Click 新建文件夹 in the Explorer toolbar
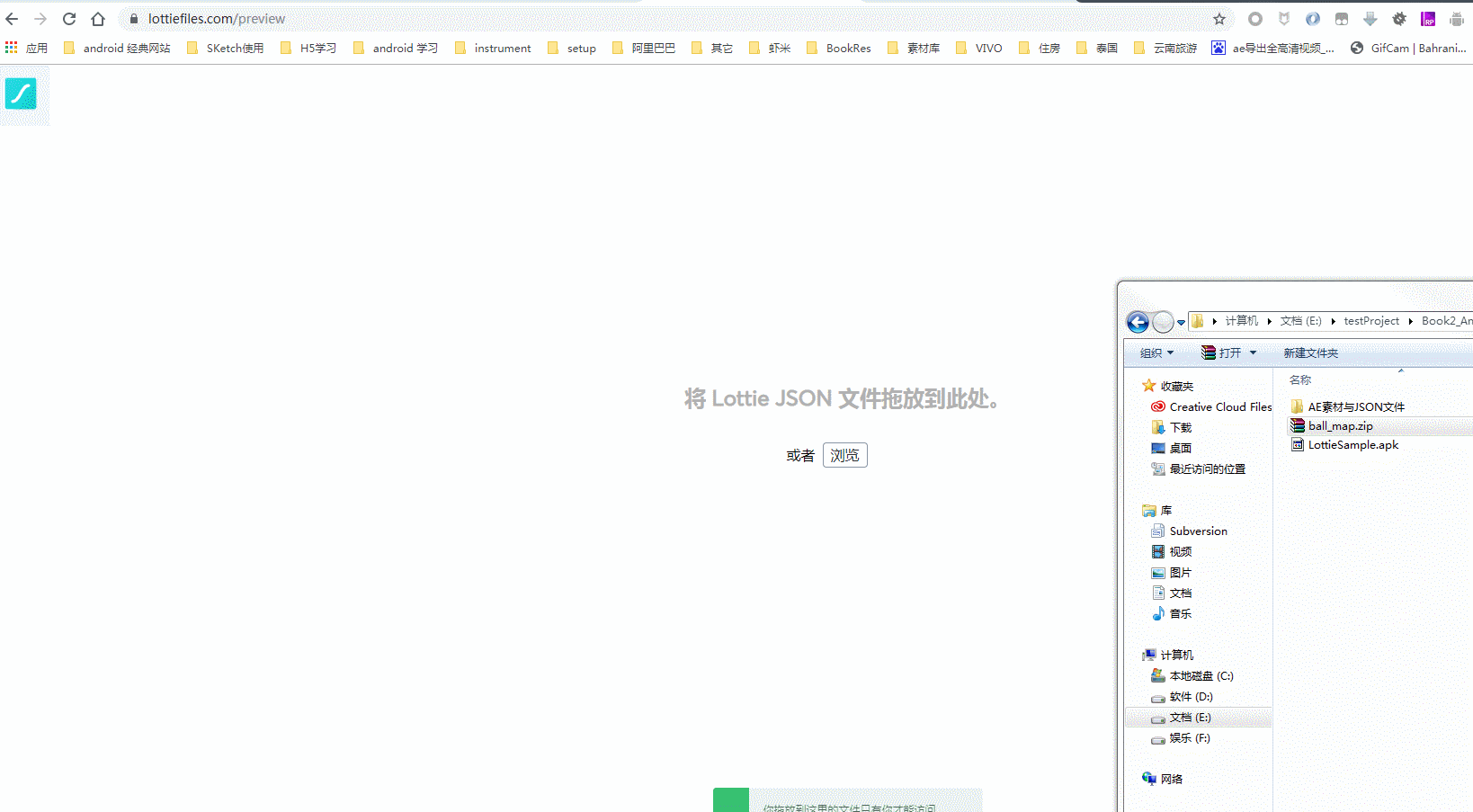Viewport: 1473px width, 812px height. (x=1310, y=352)
